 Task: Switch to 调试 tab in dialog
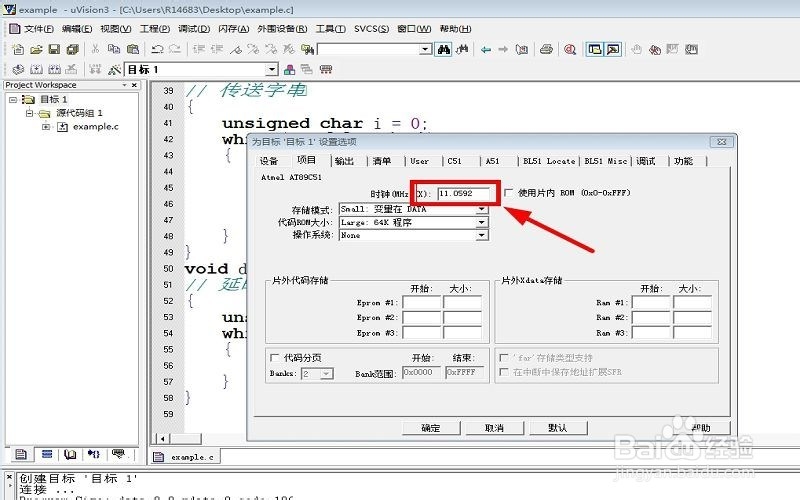click(x=646, y=161)
